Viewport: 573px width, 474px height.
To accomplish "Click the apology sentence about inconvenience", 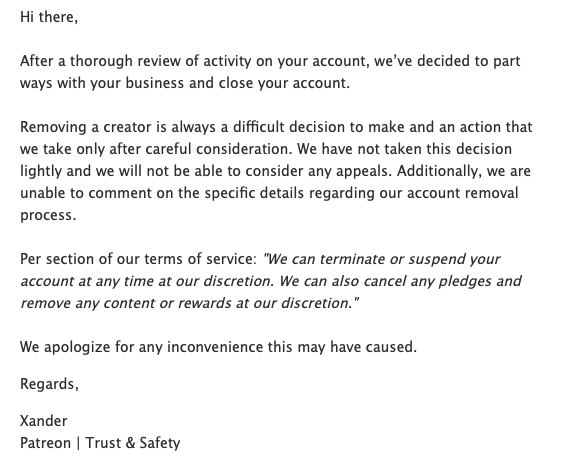I will point(218,346).
